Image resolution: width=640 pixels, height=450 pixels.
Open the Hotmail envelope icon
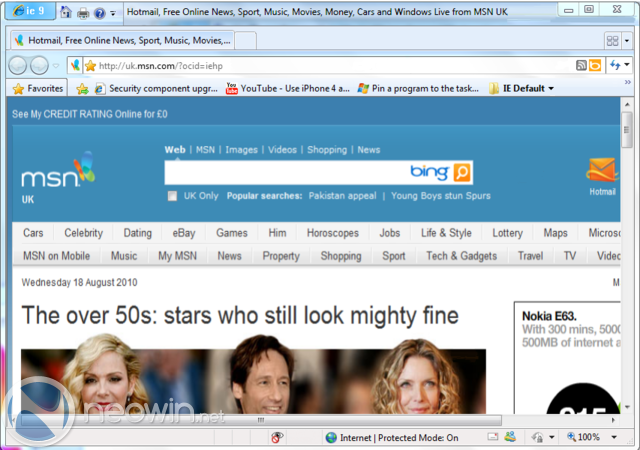(602, 169)
